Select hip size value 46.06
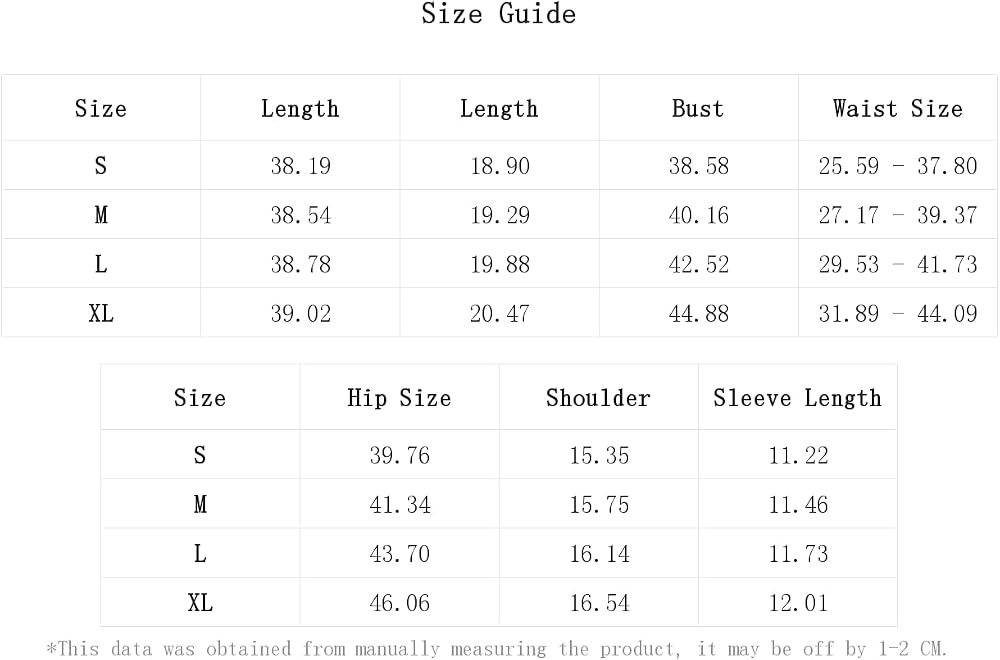 [x=399, y=603]
